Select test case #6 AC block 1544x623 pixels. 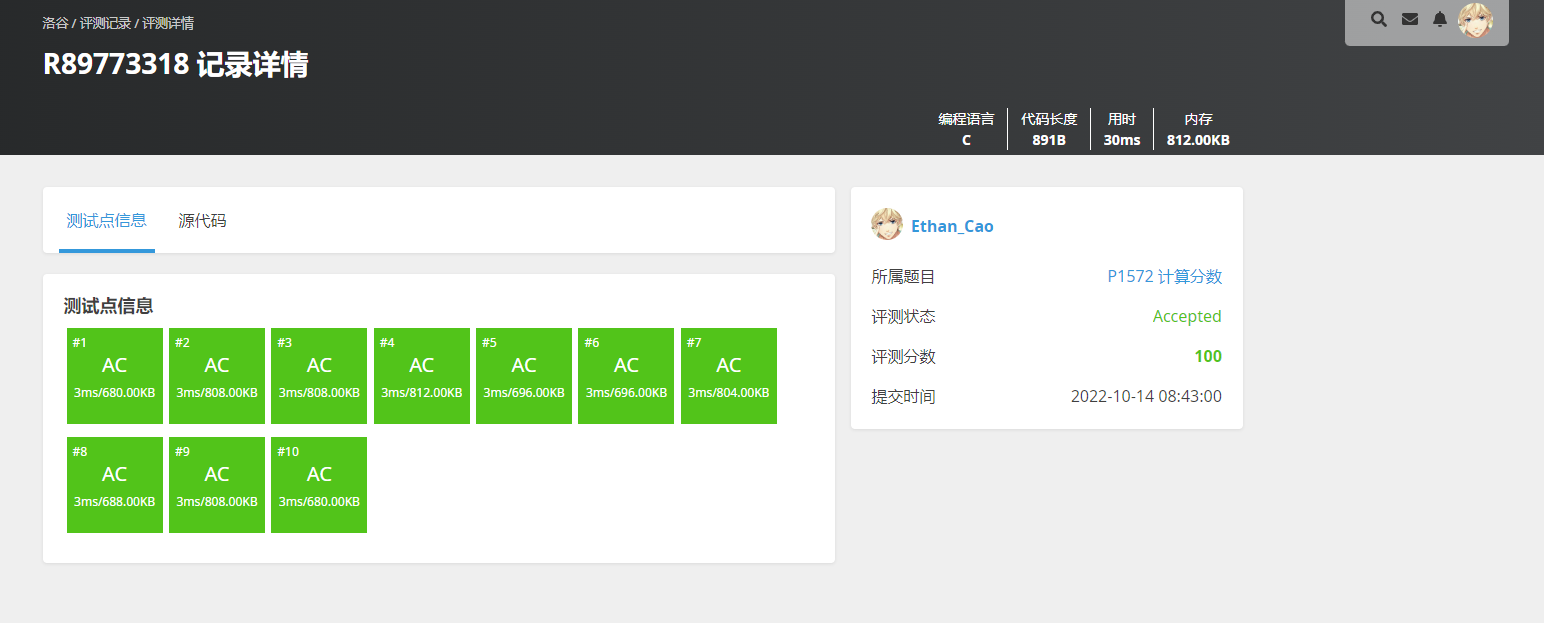coord(626,376)
